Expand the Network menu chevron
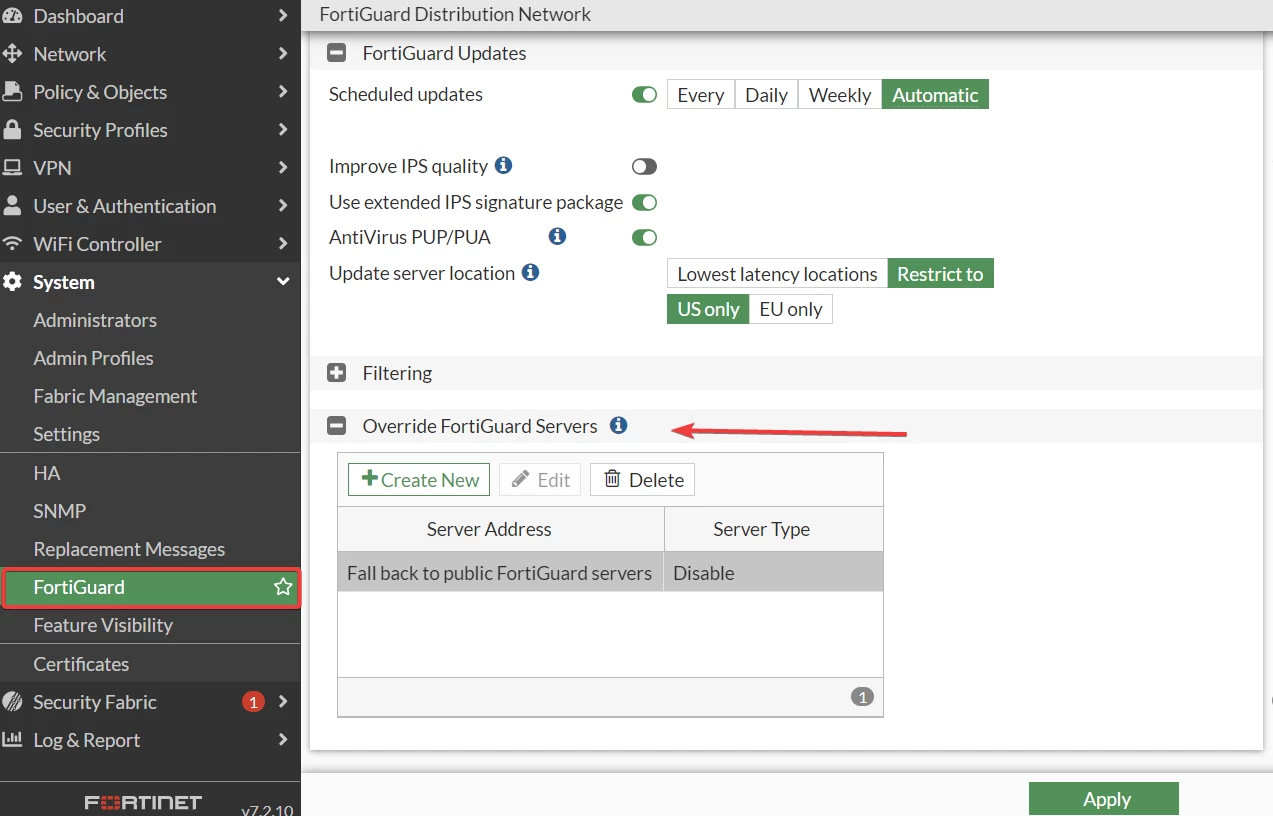Image resolution: width=1273 pixels, height=816 pixels. tap(284, 54)
